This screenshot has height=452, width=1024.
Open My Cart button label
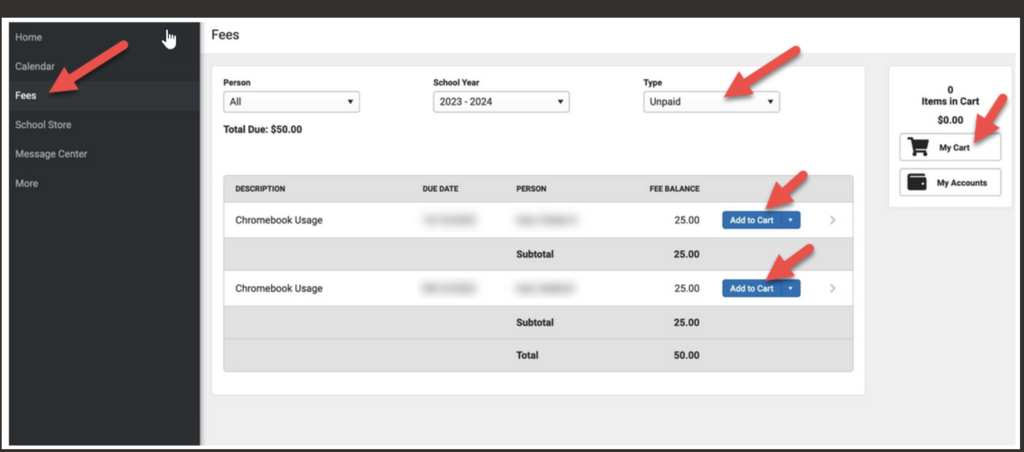tap(954, 148)
